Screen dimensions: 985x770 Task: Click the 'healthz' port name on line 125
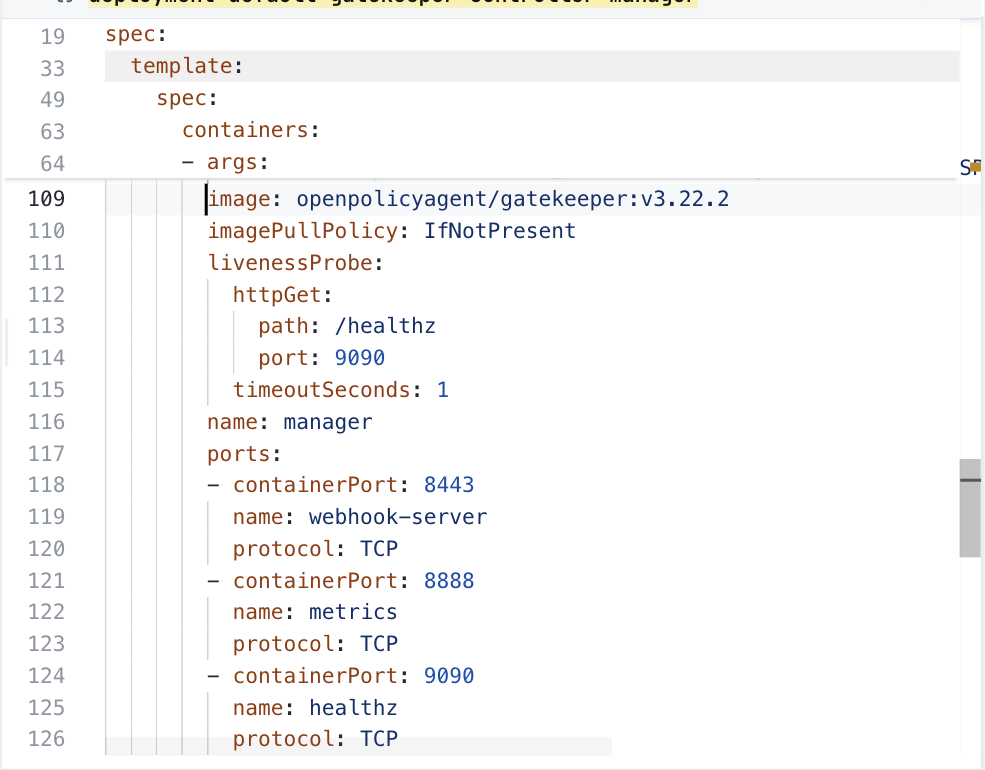point(353,708)
